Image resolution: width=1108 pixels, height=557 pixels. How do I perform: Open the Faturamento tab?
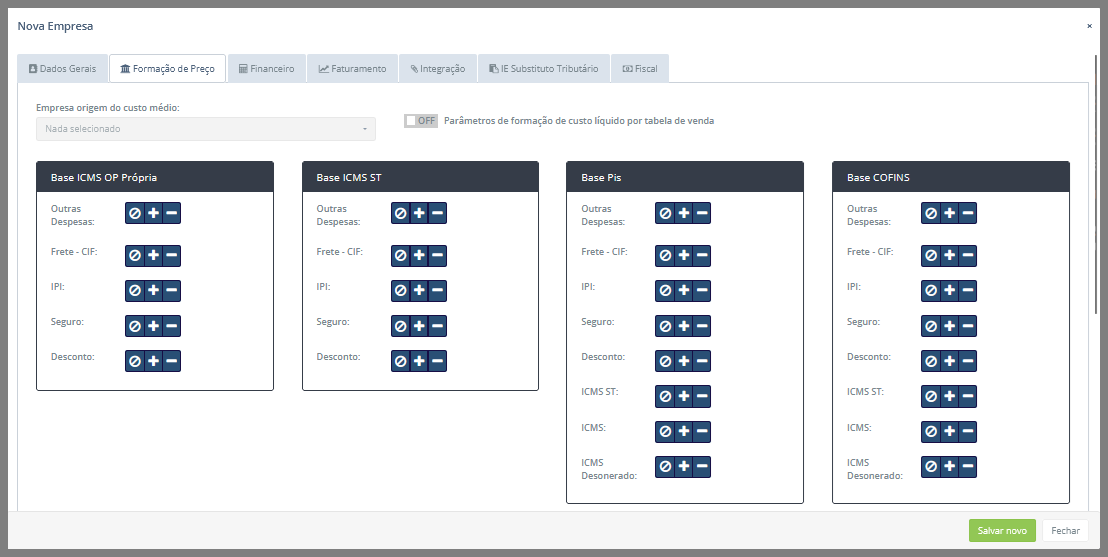352,69
